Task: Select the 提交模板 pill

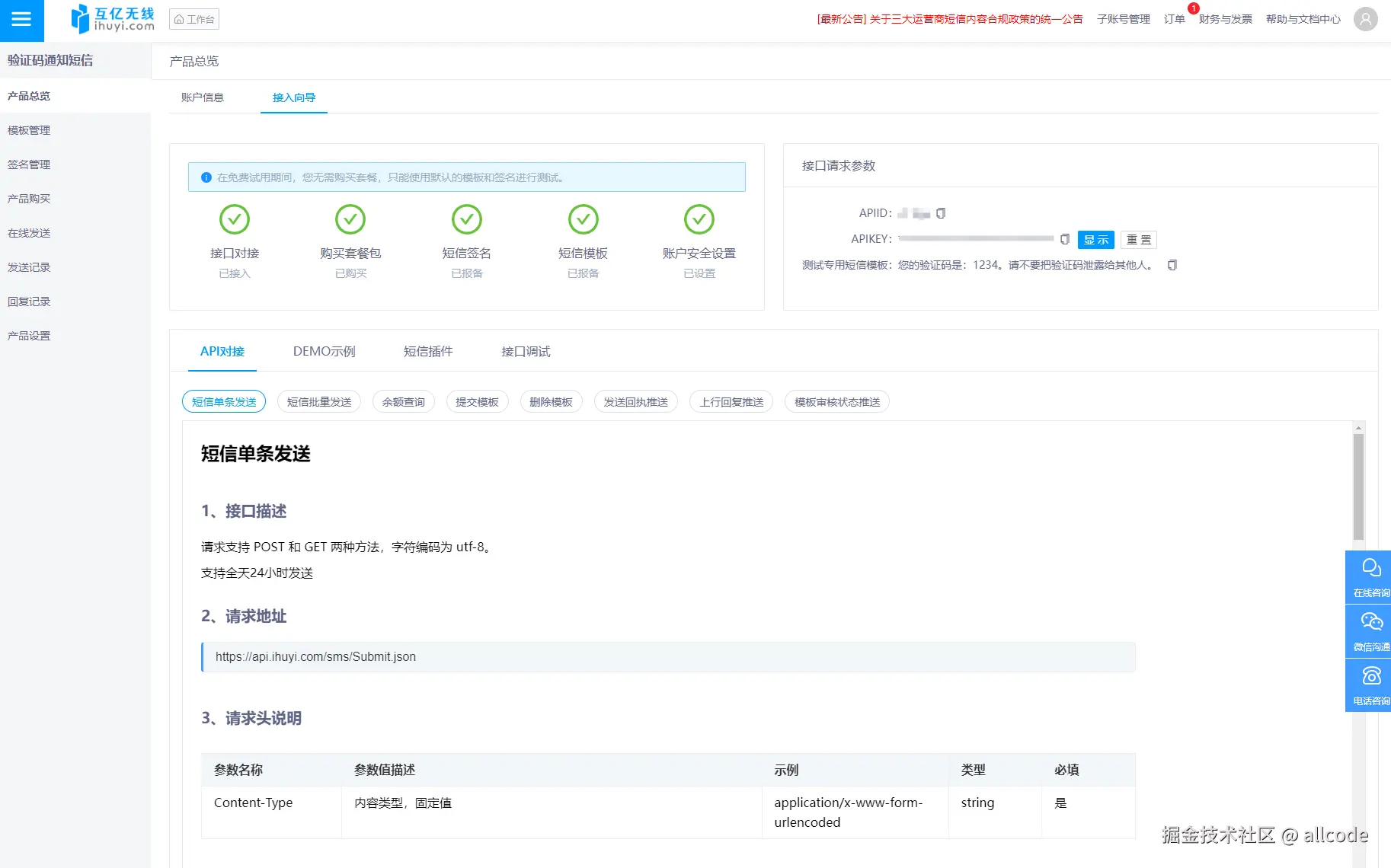Action: [477, 402]
